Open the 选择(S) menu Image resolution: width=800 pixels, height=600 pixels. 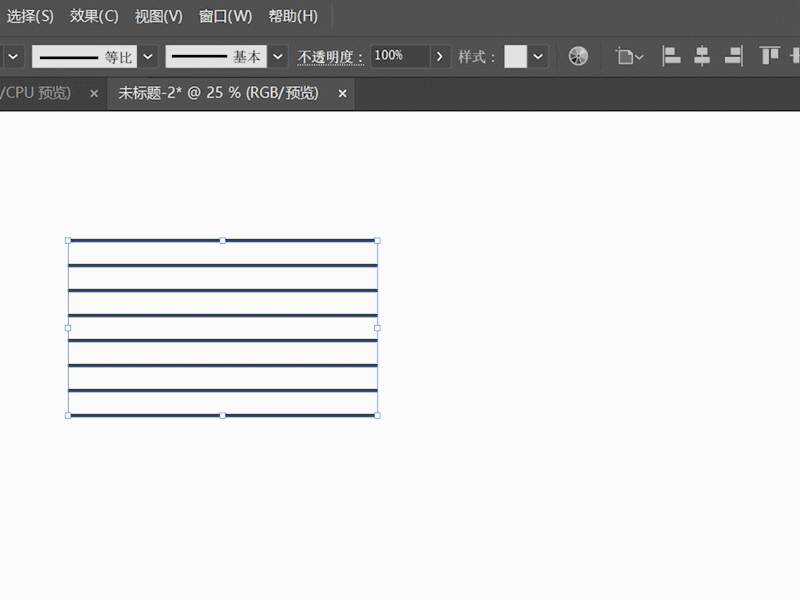pyautogui.click(x=30, y=16)
